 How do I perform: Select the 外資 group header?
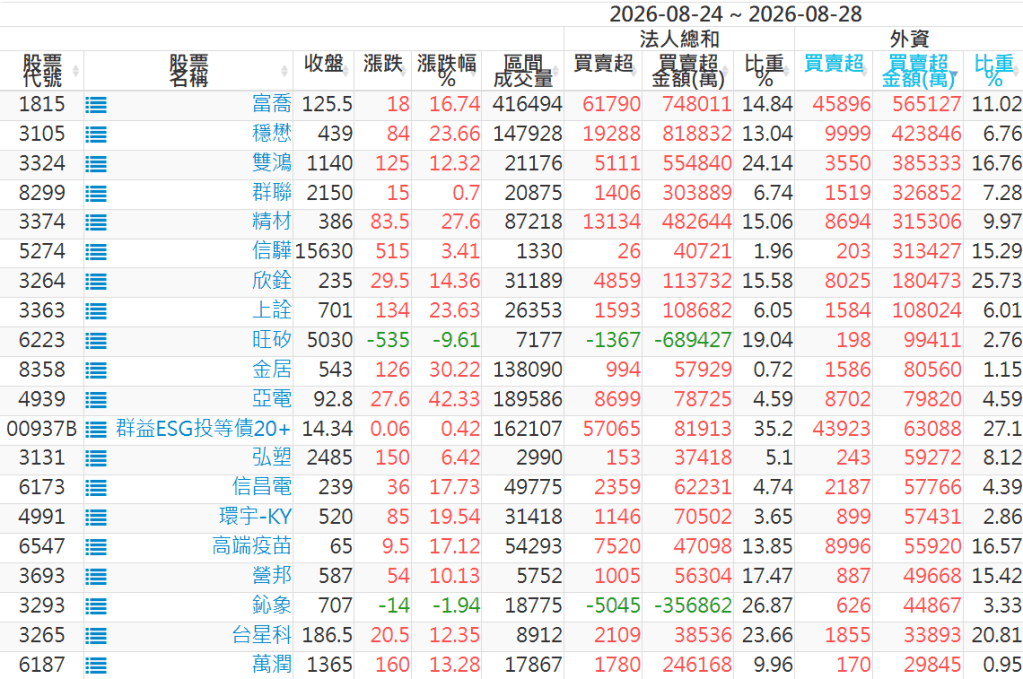click(x=909, y=39)
